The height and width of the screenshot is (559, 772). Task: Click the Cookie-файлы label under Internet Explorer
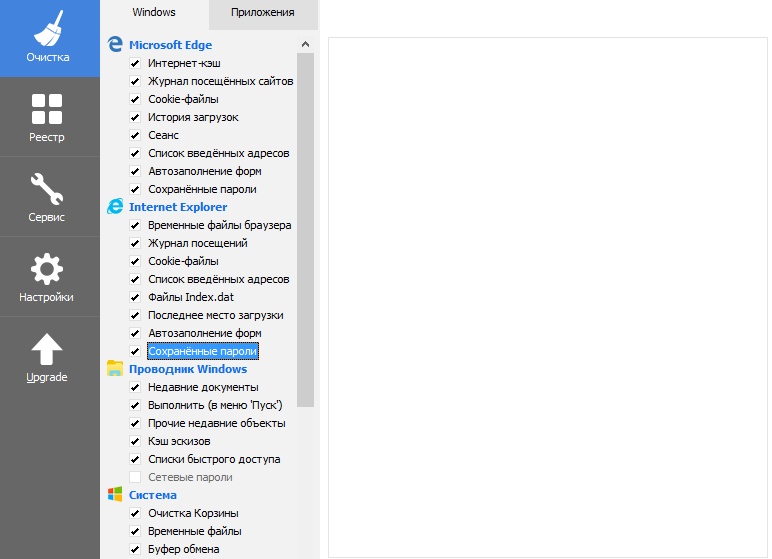pyautogui.click(x=183, y=261)
